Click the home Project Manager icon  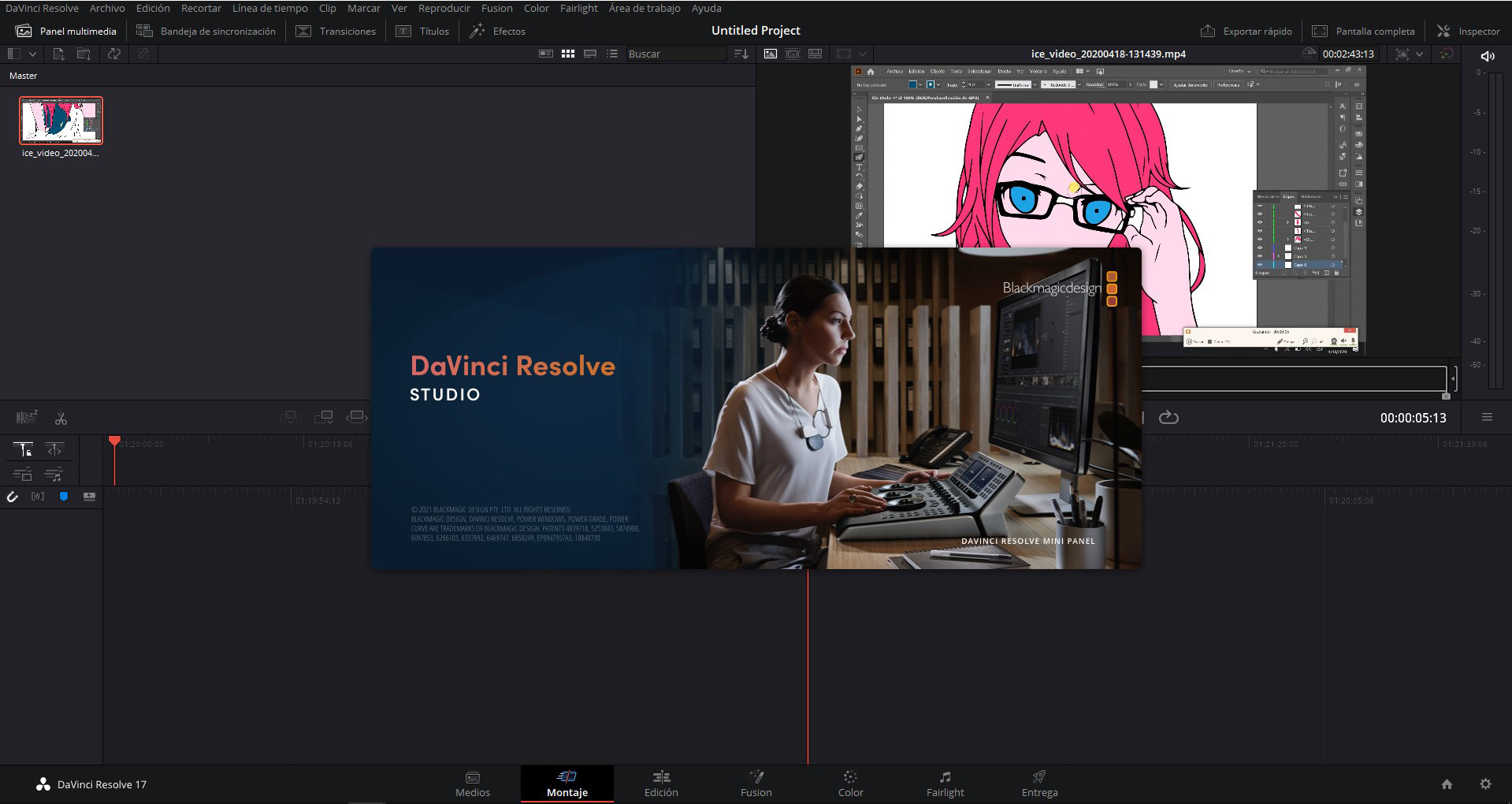click(1447, 784)
